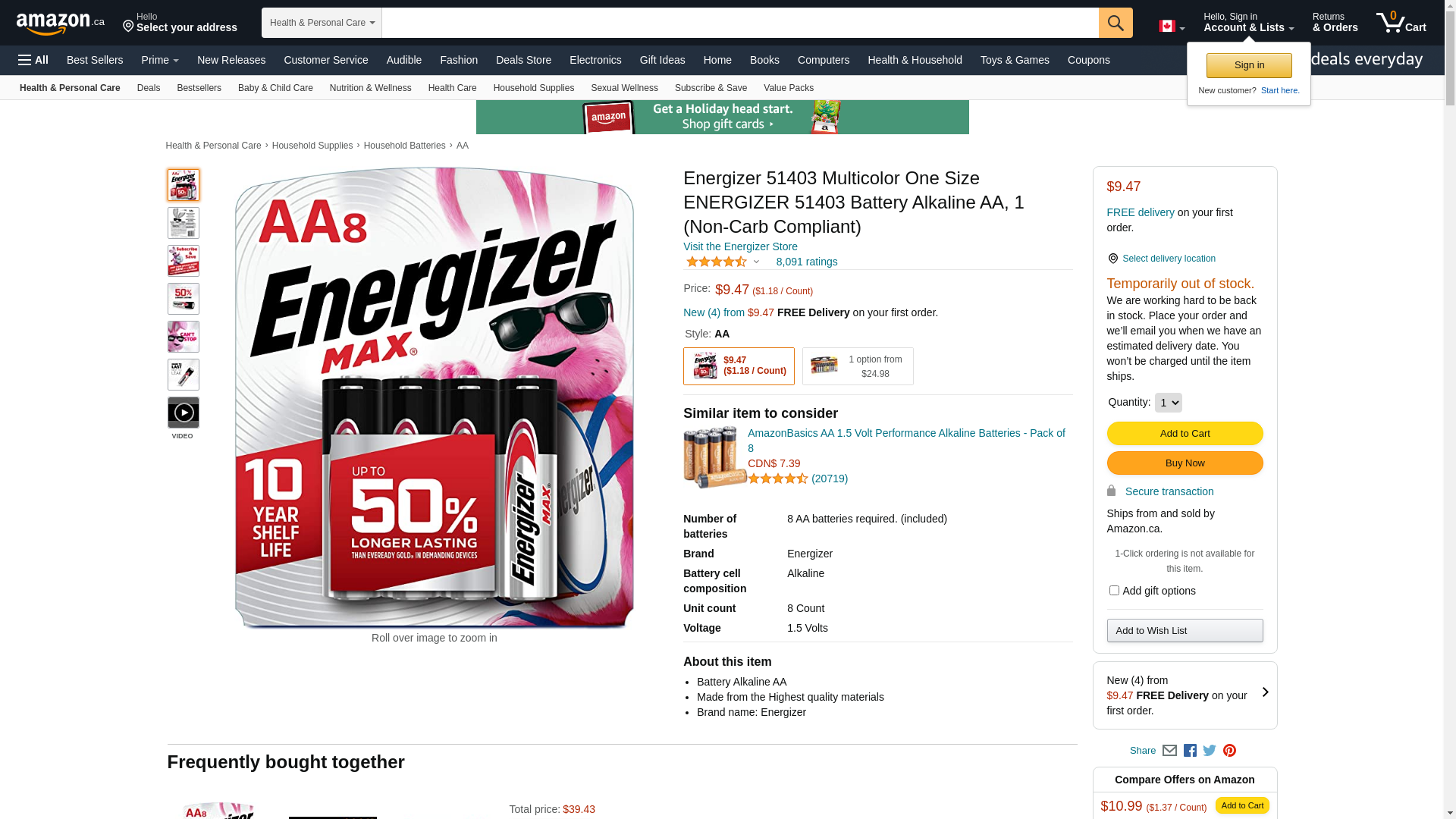This screenshot has width=1456, height=819.
Task: Open the Deals Store menu item
Action: (x=523, y=60)
